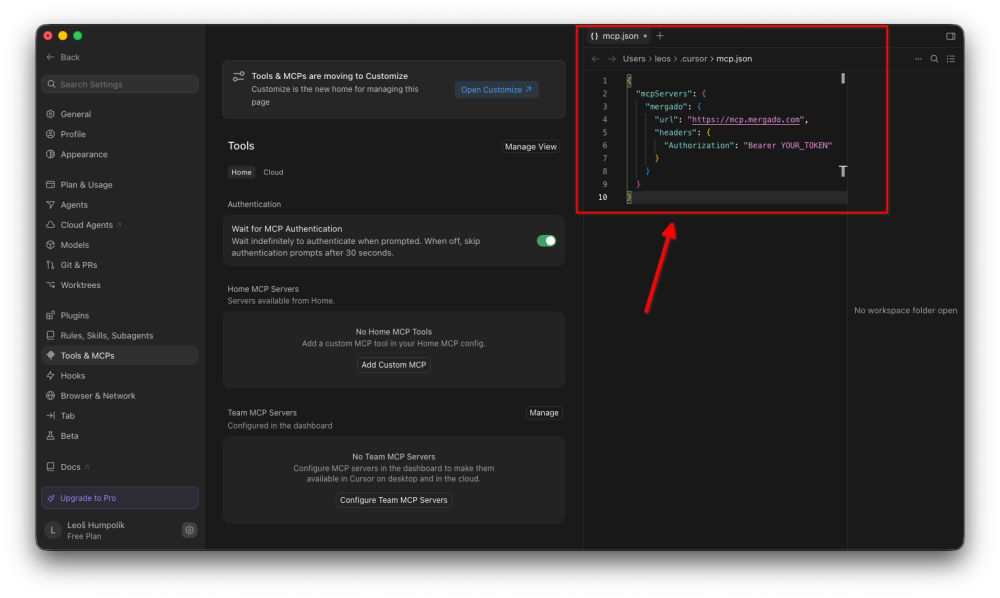Navigate forward with the editor right arrow

[612, 59]
